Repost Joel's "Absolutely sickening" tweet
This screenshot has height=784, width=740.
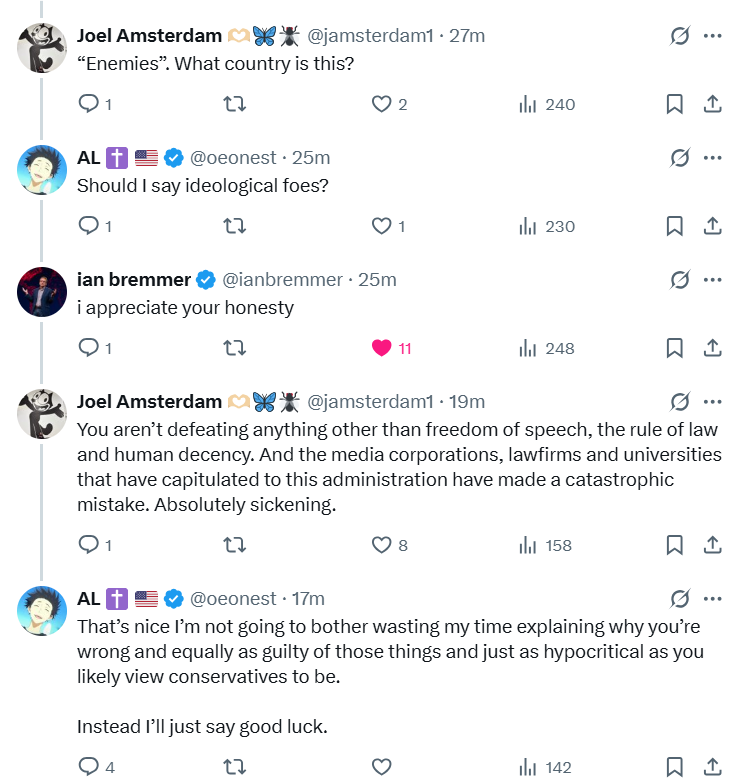235,545
